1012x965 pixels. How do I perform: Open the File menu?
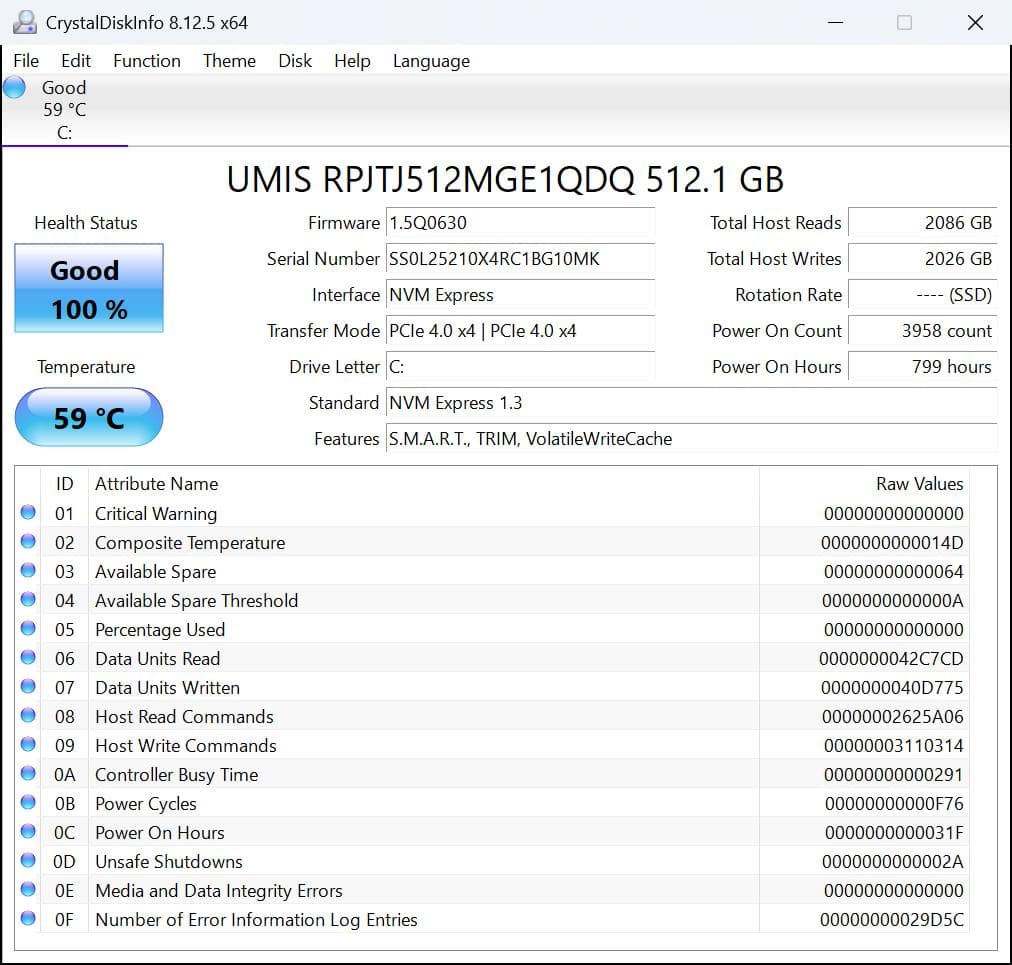pyautogui.click(x=25, y=61)
